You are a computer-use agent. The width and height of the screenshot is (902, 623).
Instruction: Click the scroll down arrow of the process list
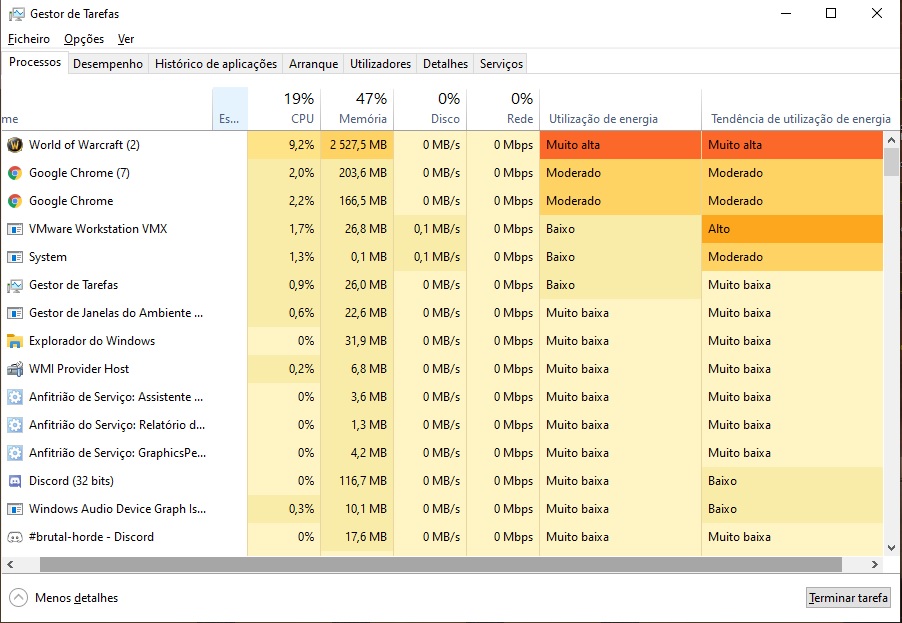point(891,548)
